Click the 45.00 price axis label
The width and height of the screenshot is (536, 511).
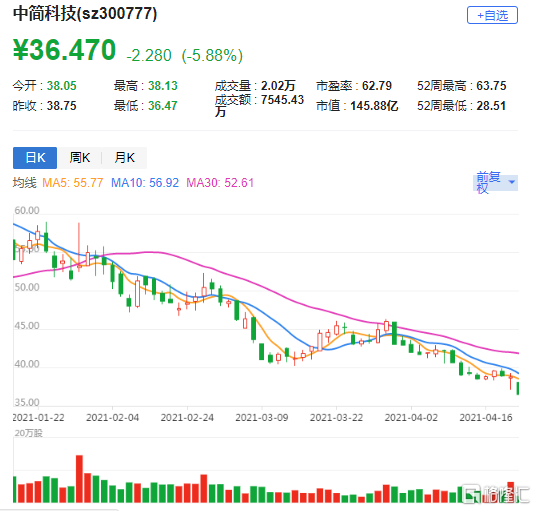pyautogui.click(x=27, y=326)
